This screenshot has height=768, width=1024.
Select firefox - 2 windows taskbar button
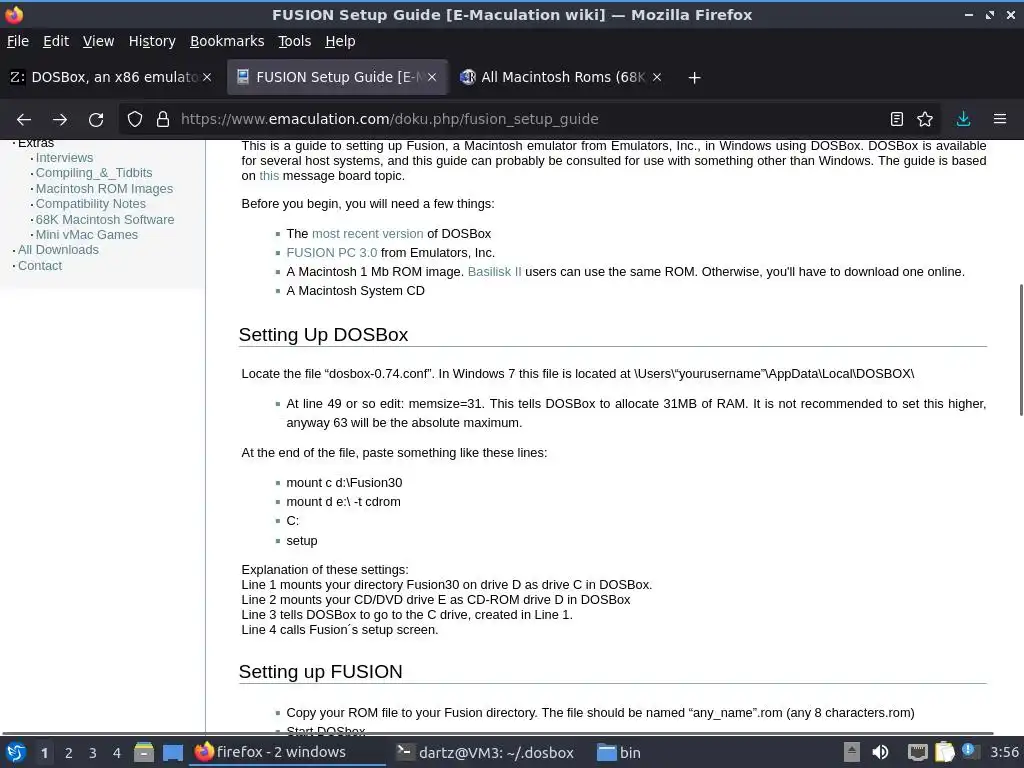[287, 752]
